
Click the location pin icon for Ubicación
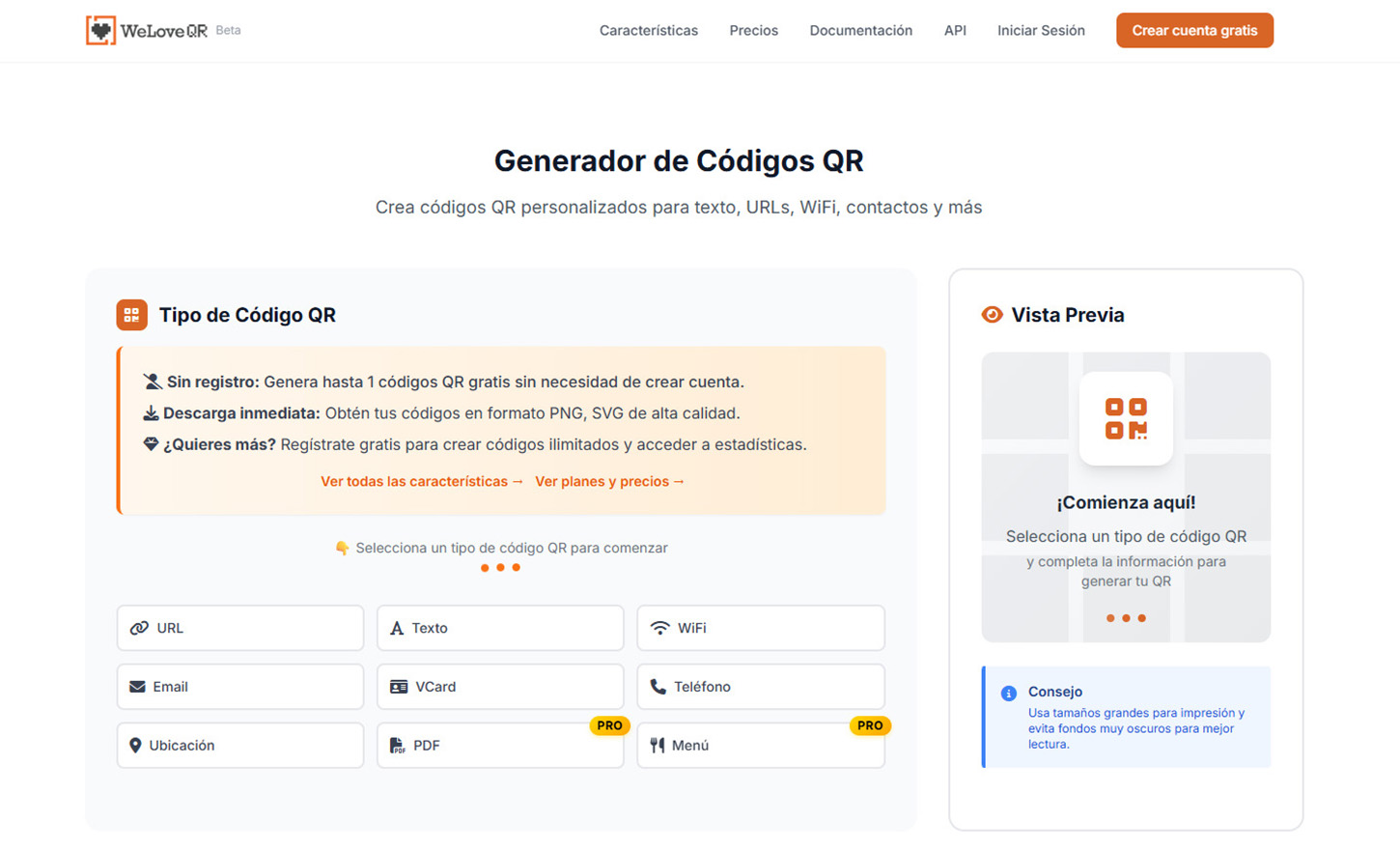coord(135,746)
